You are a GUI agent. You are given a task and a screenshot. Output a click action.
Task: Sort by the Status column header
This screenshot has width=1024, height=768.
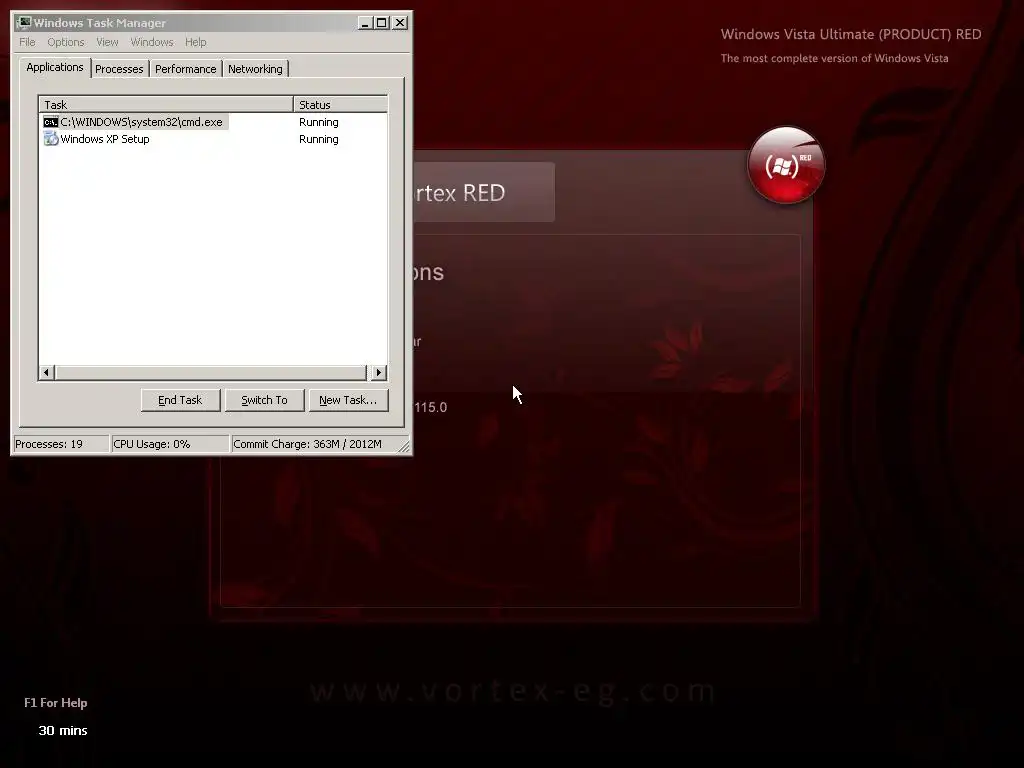340,104
